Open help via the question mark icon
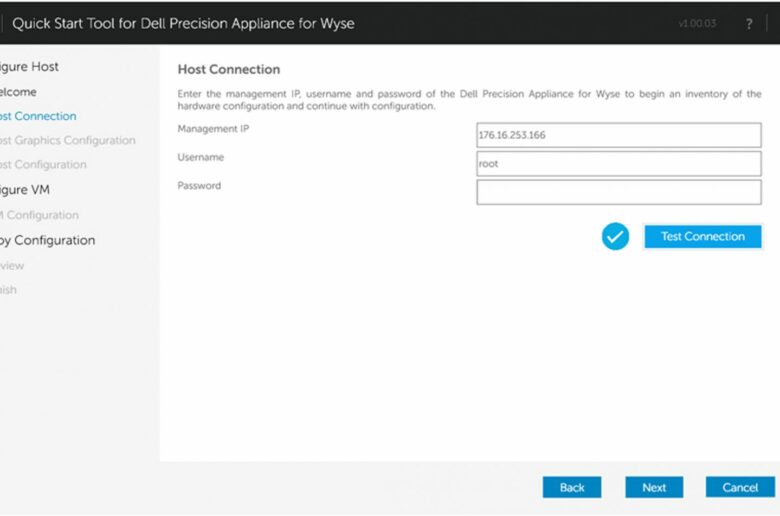The width and height of the screenshot is (780, 516). [x=749, y=23]
